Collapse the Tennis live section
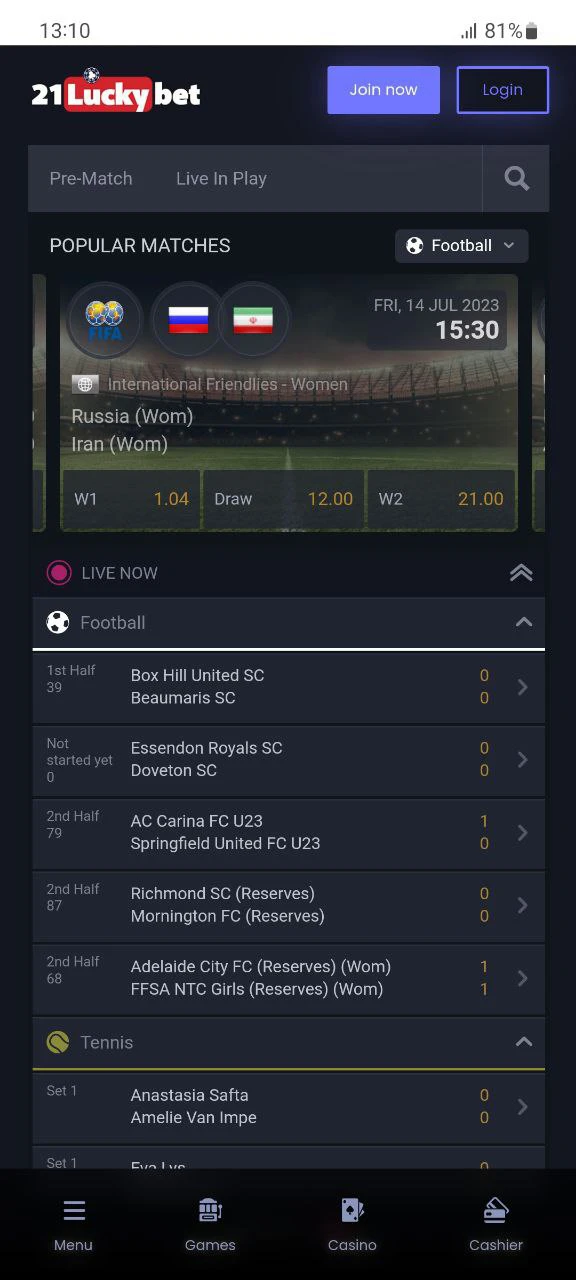The width and height of the screenshot is (576, 1280). (524, 1042)
